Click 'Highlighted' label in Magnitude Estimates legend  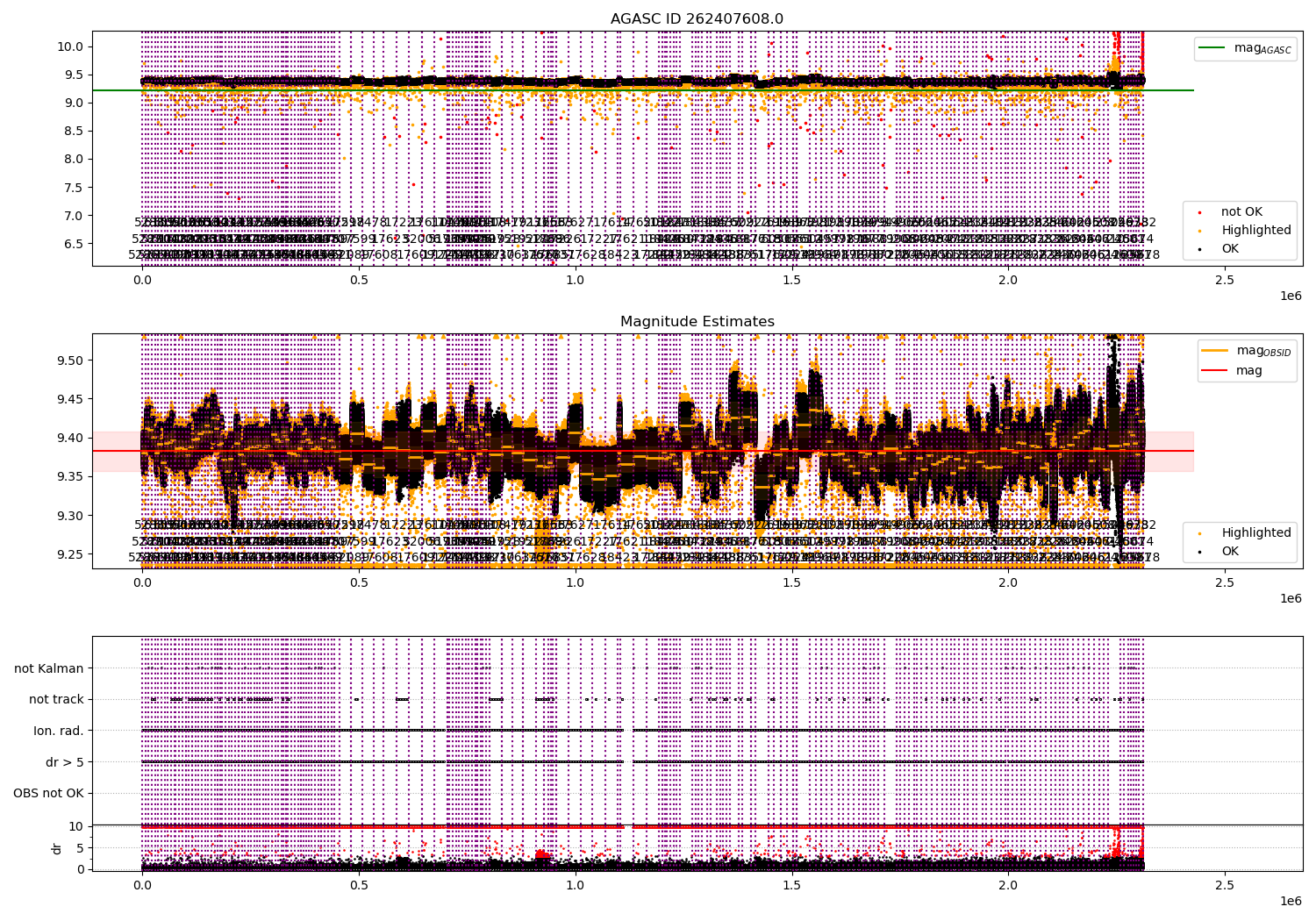[1256, 532]
